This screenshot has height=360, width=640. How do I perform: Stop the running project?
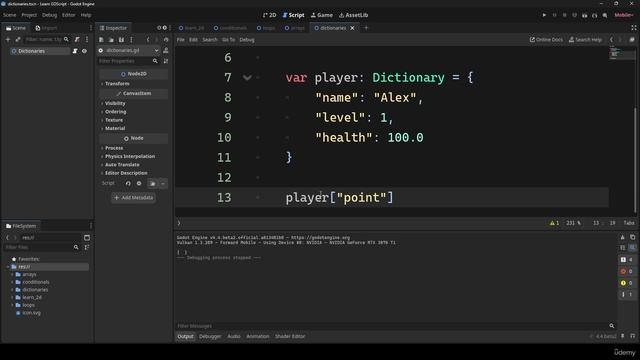coord(564,15)
